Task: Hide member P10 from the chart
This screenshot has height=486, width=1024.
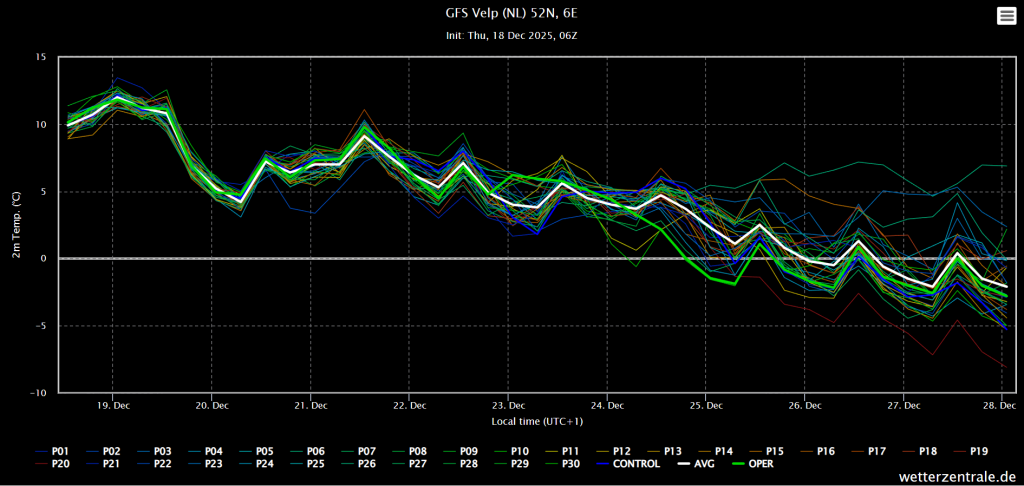Action: click(510, 451)
